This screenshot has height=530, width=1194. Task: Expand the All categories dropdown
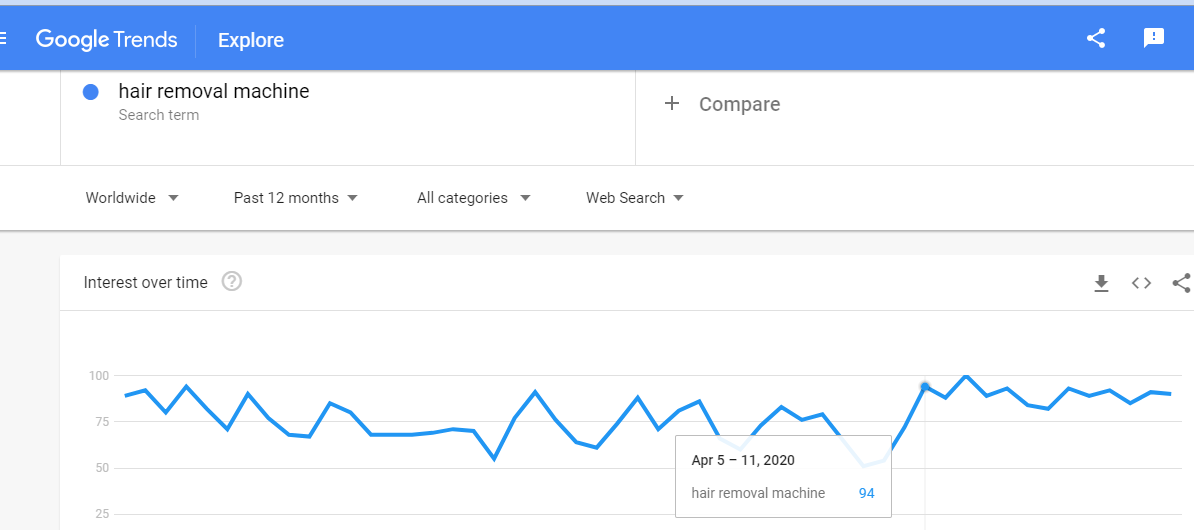pyautogui.click(x=474, y=198)
